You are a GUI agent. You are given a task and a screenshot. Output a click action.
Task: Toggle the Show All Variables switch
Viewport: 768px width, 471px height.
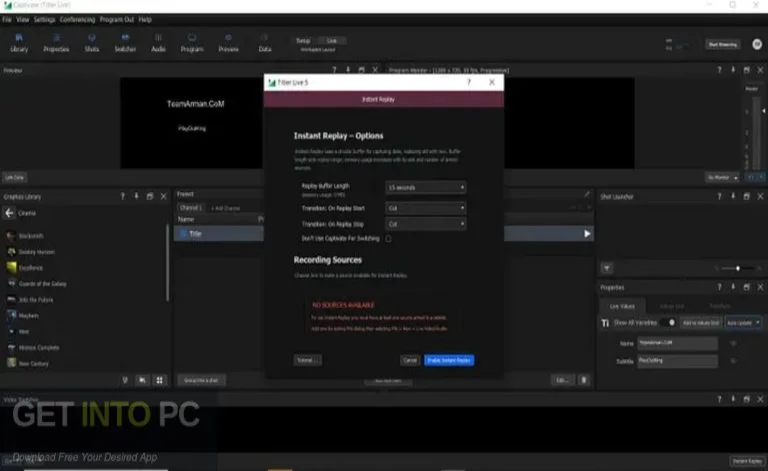point(668,323)
